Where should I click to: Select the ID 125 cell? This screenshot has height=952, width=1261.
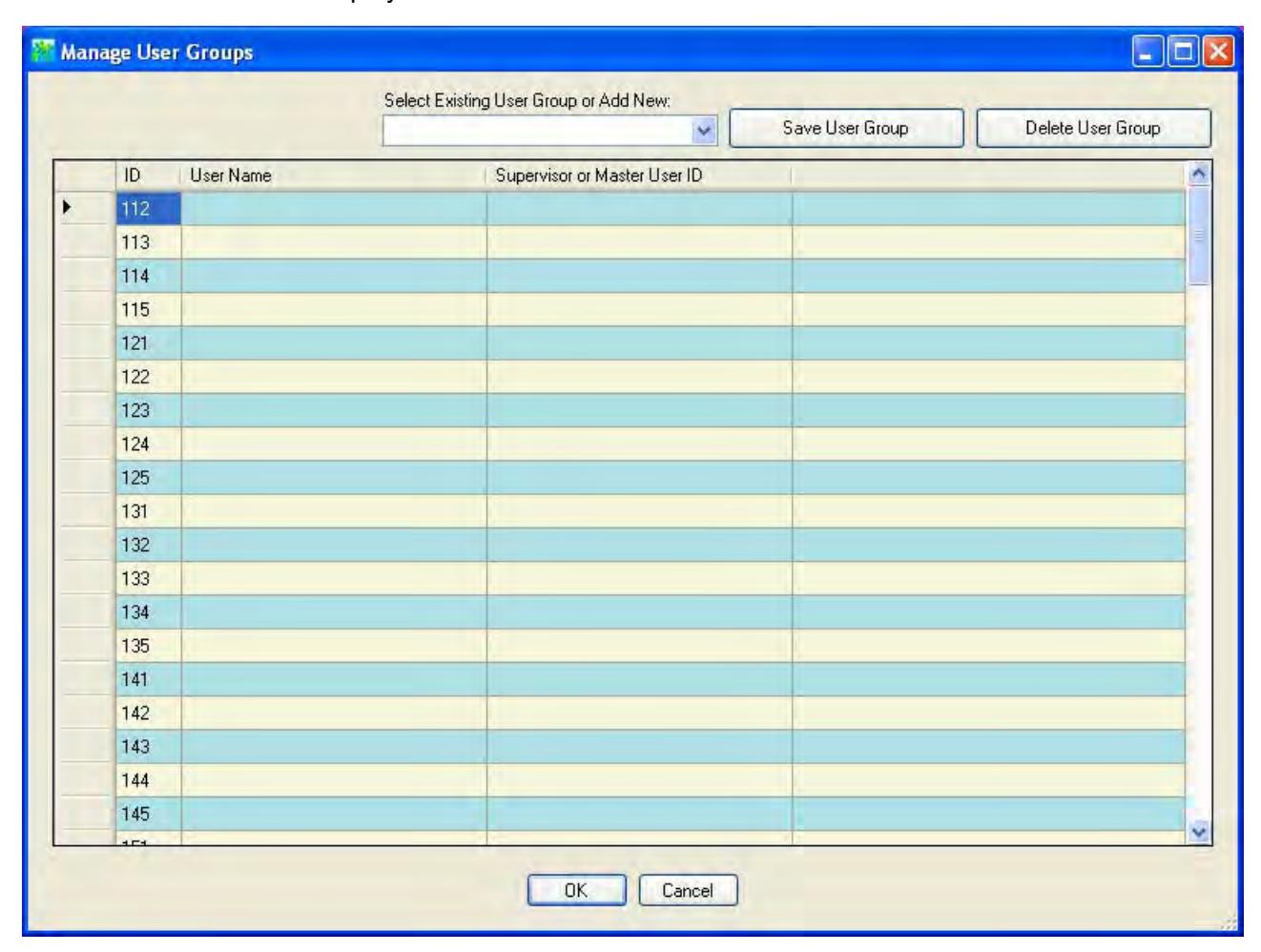tap(148, 478)
